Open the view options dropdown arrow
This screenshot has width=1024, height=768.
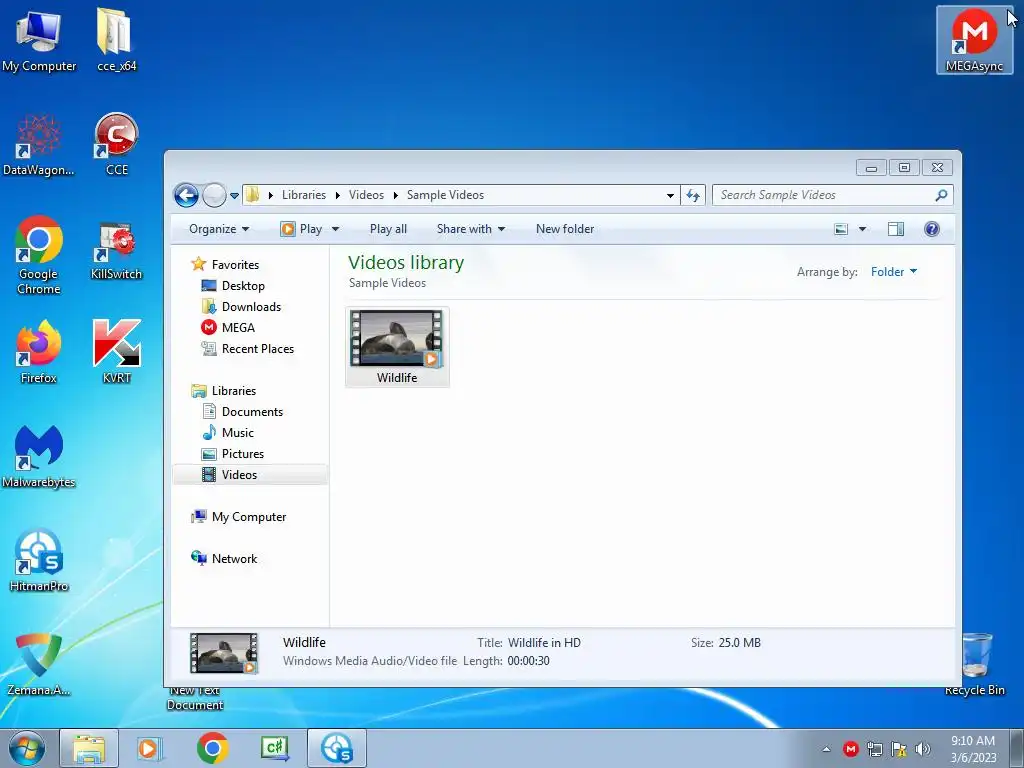pyautogui.click(x=862, y=229)
